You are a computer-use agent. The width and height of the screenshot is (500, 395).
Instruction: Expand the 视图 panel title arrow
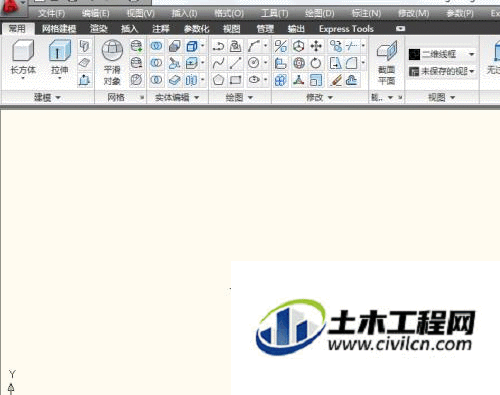click(453, 98)
